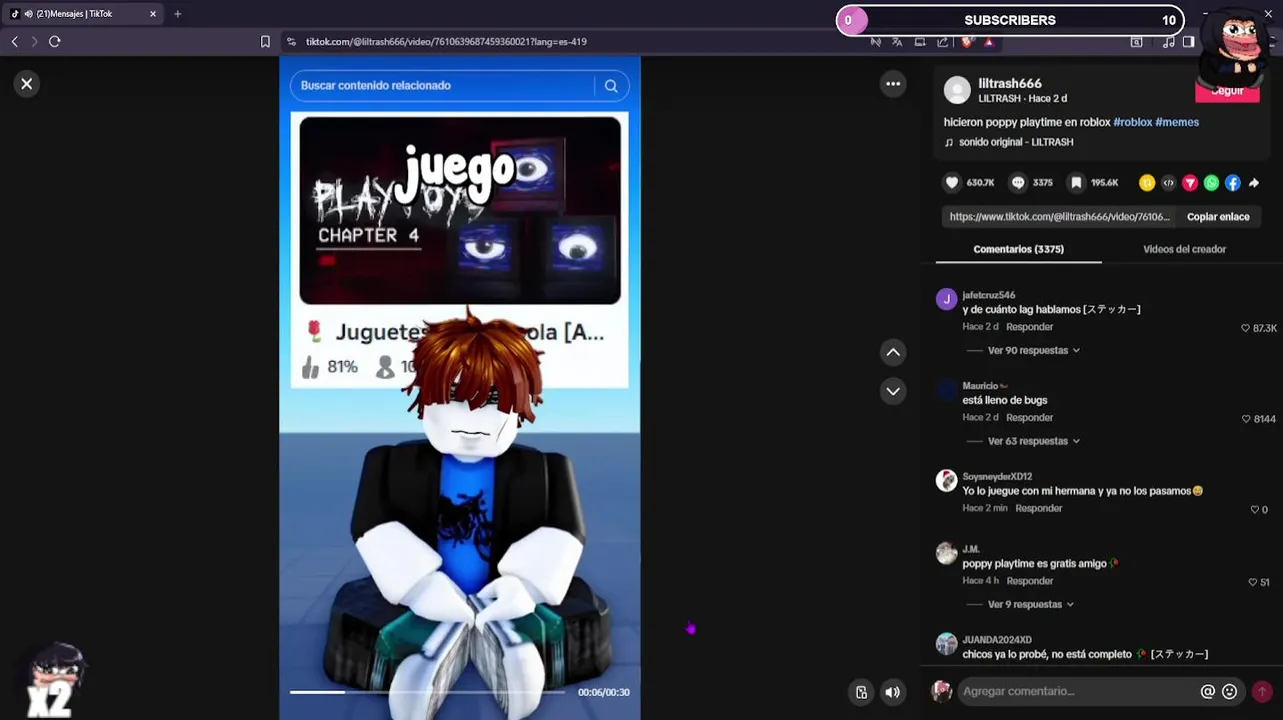Toggle the browser sidebar panel icon
This screenshot has height=720, width=1283.
coord(1188,42)
